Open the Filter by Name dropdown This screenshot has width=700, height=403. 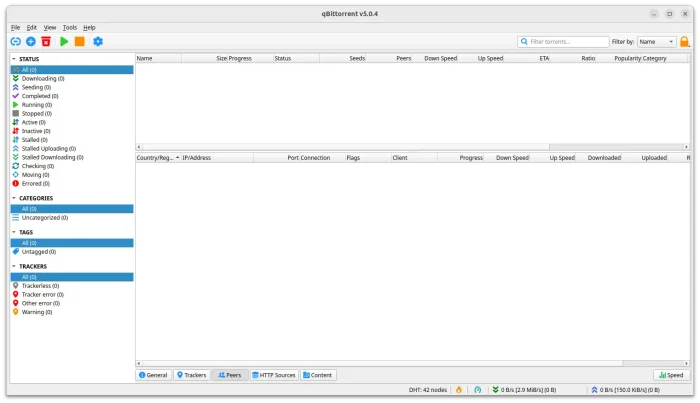(x=656, y=42)
